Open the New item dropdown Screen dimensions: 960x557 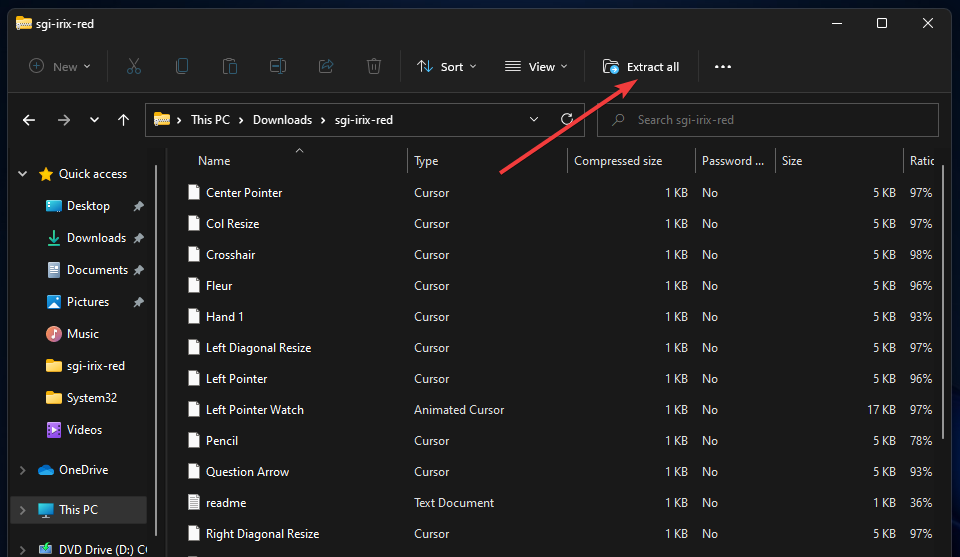click(60, 67)
